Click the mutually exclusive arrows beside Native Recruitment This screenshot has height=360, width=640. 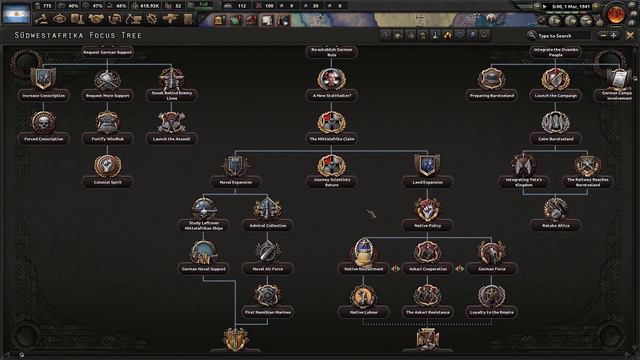(396, 269)
